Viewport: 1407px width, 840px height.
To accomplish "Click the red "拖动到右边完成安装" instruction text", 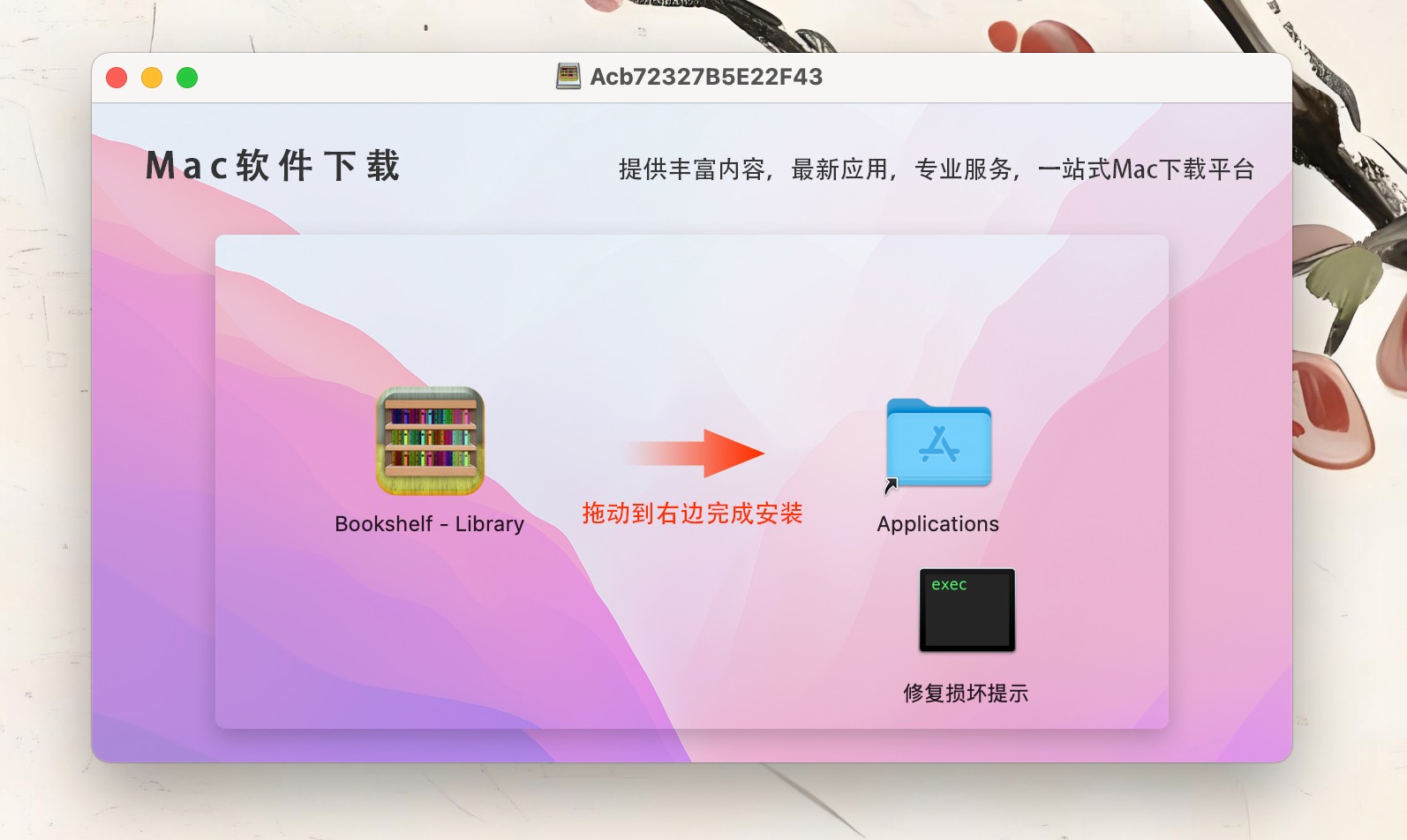I will (692, 514).
